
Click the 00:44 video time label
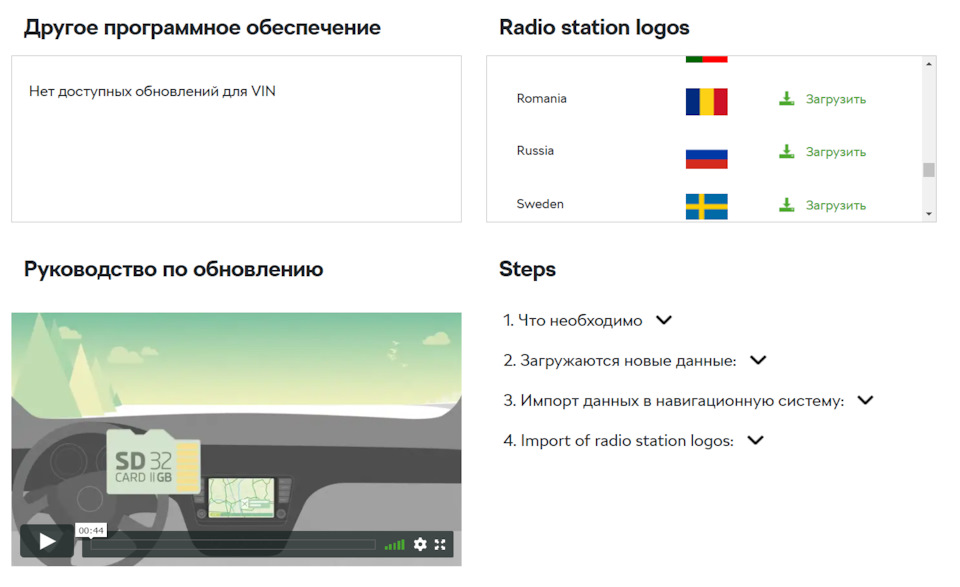(91, 530)
